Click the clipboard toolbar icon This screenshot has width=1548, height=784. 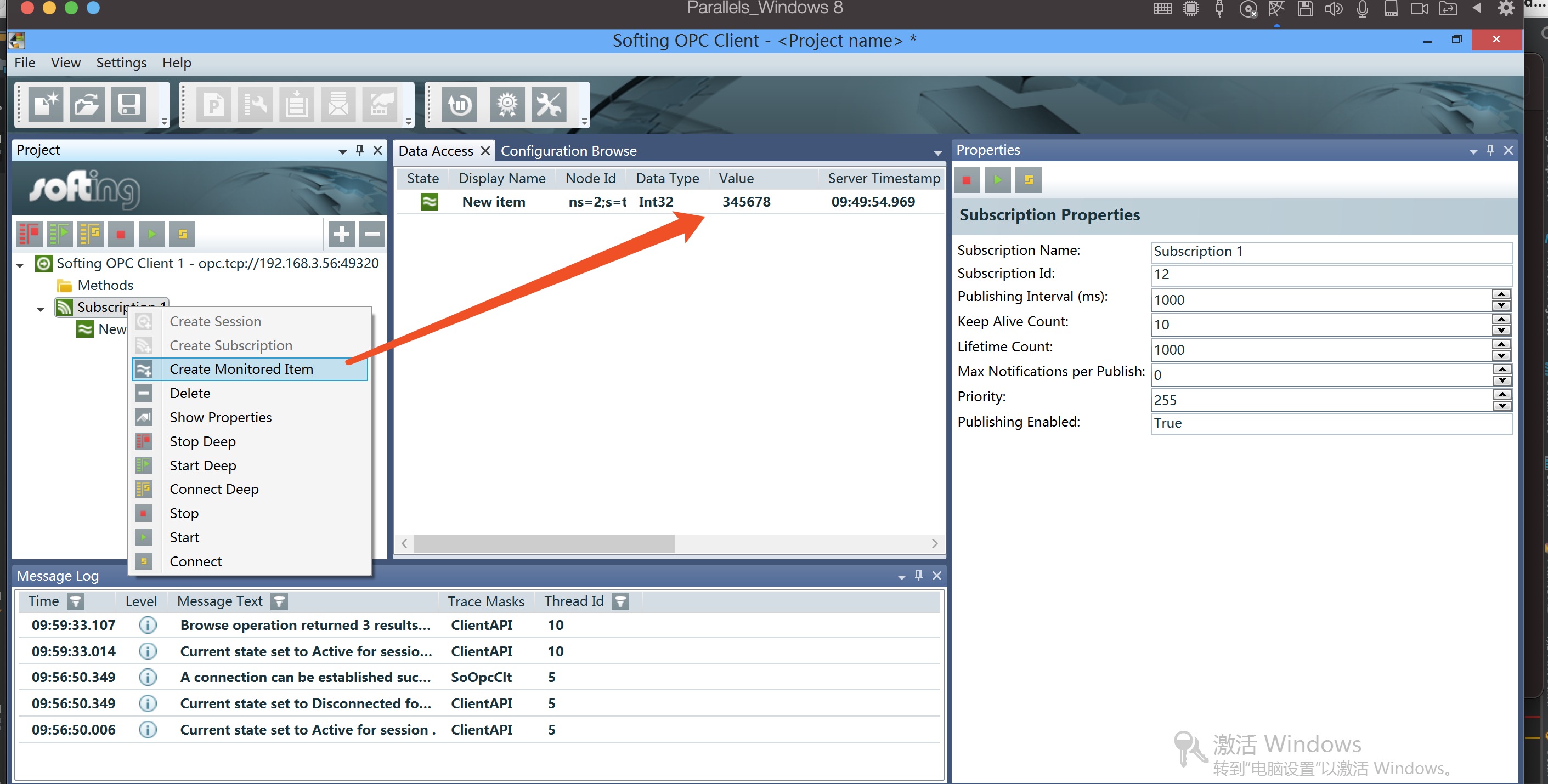pyautogui.click(x=296, y=105)
